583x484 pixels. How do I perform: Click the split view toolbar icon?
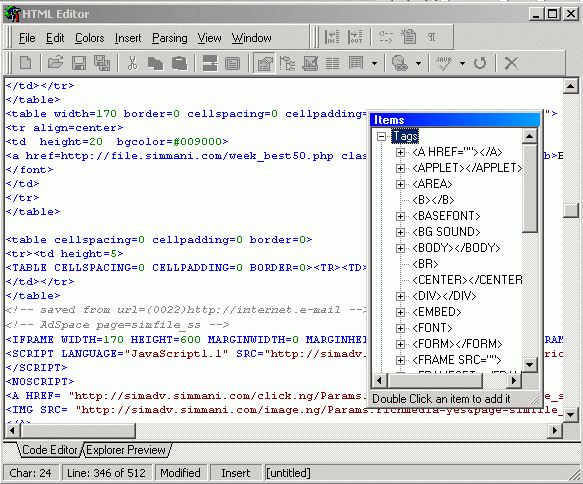pyautogui.click(x=210, y=63)
